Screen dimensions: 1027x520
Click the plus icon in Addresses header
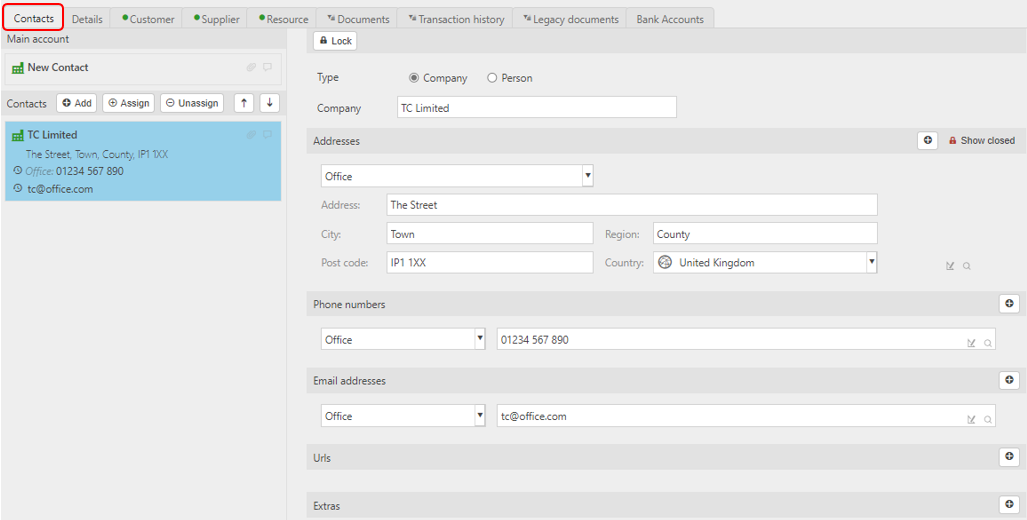pyautogui.click(x=927, y=140)
